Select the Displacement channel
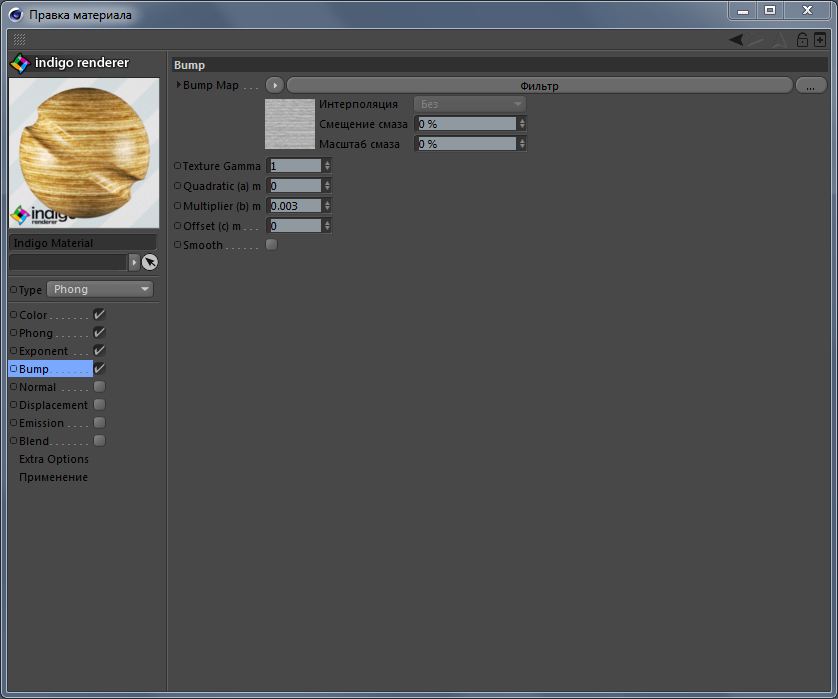The image size is (838, 699). (53, 405)
